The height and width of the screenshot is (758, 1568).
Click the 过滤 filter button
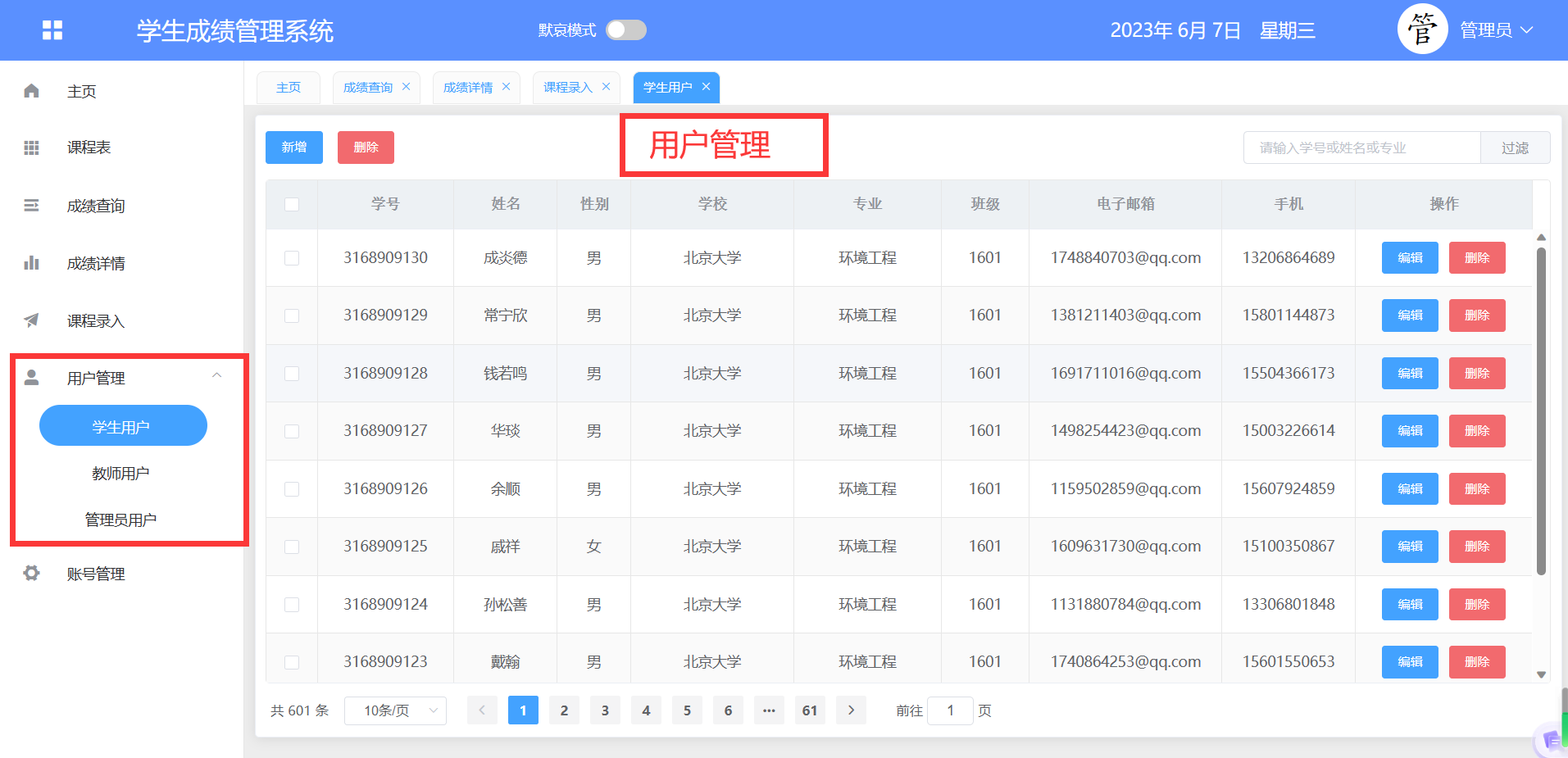pyautogui.click(x=1515, y=148)
